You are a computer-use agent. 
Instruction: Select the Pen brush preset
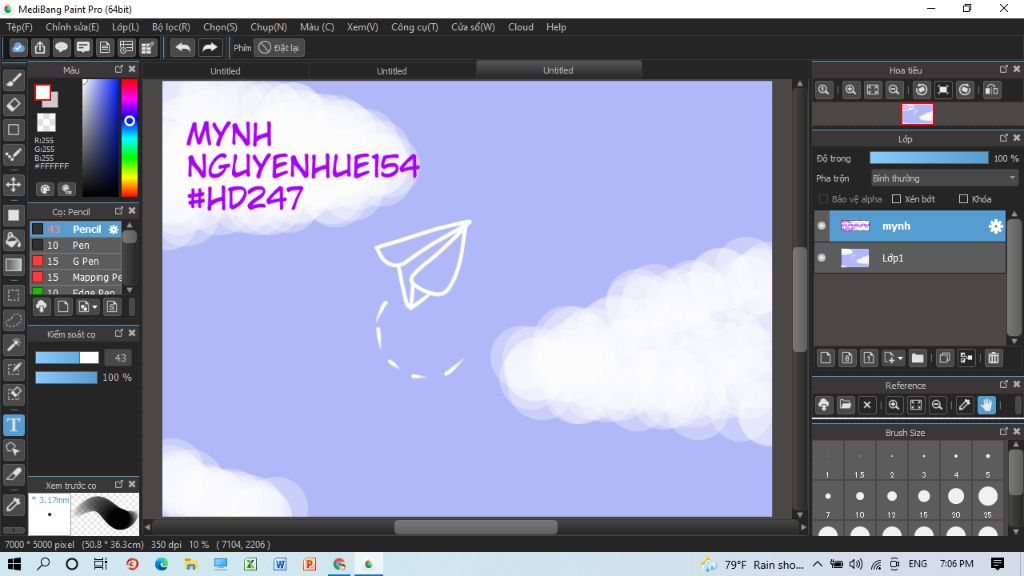pos(76,246)
